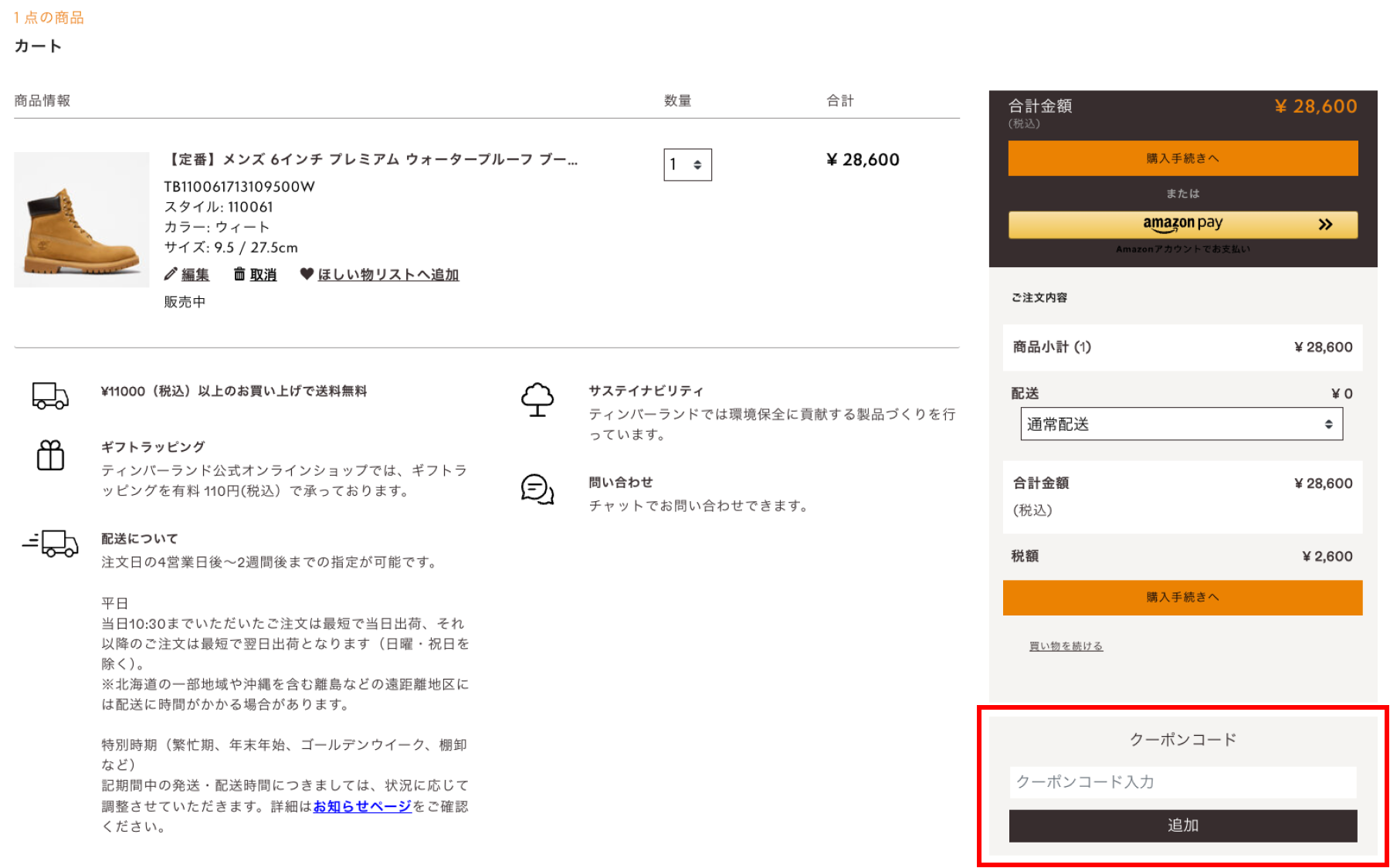
Task: Click the pencil edit icon for the boots
Action: click(x=171, y=274)
